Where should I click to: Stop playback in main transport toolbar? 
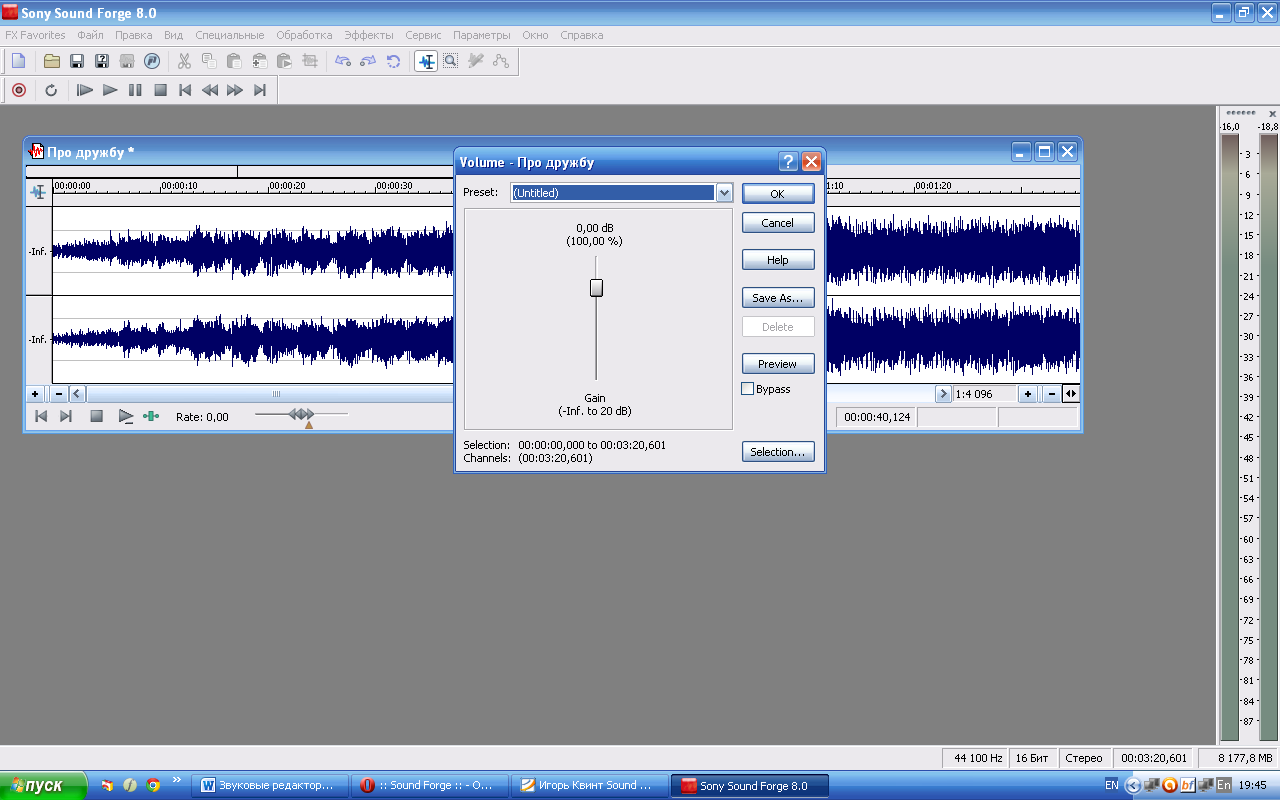tap(160, 90)
